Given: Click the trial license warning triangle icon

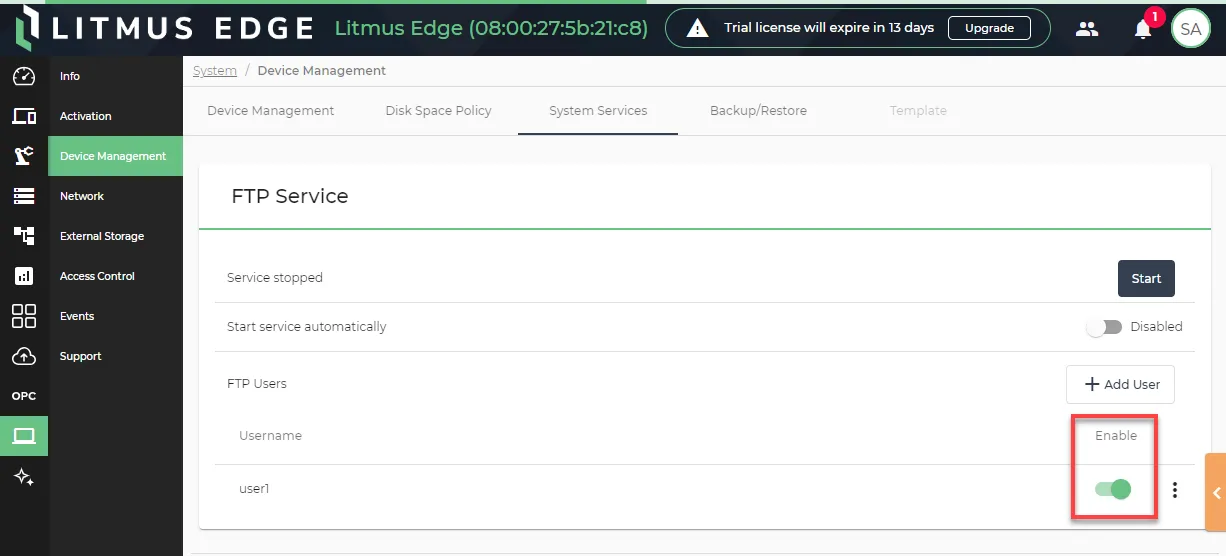Looking at the screenshot, I should pyautogui.click(x=698, y=29).
